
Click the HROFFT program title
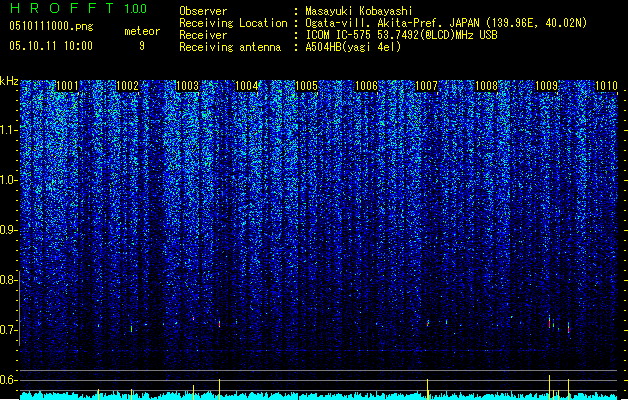[x=62, y=8]
